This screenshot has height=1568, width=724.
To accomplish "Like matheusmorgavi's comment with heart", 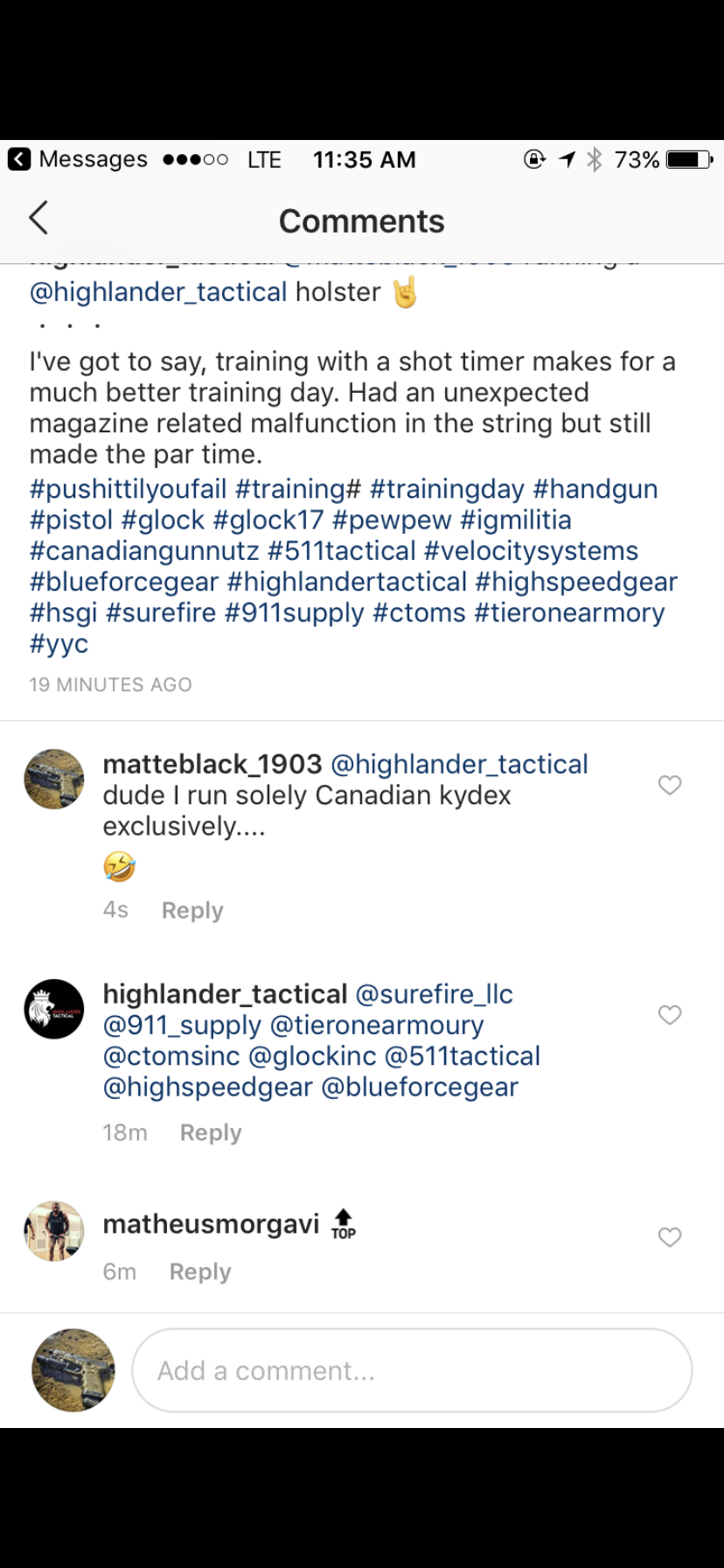I will tap(670, 1237).
